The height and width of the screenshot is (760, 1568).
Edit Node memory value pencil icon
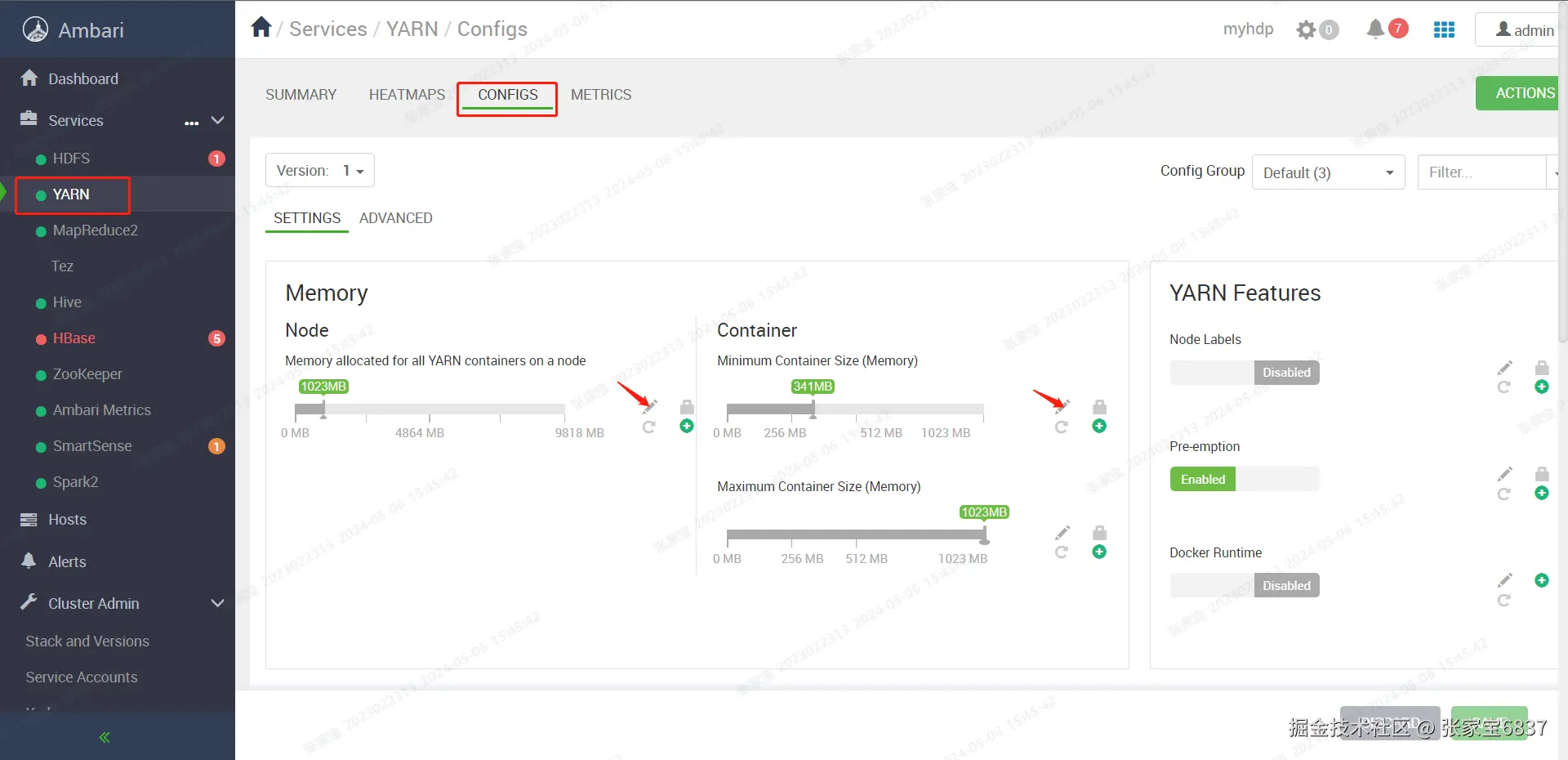click(x=649, y=406)
